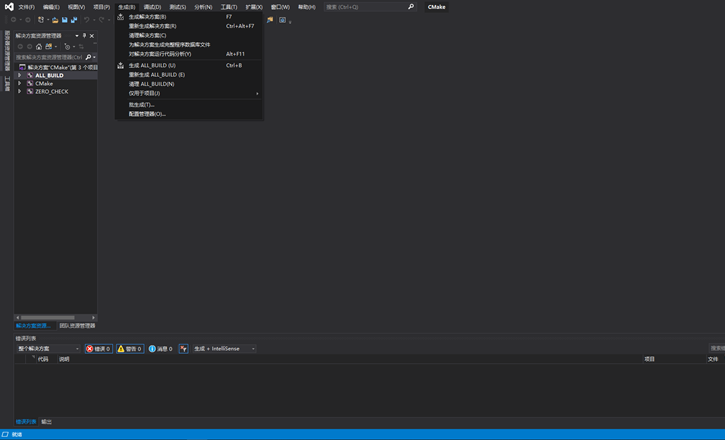Choose run code analysis Alt+F11 entry
Viewport: 725px width, 440px height.
pyautogui.click(x=189, y=54)
